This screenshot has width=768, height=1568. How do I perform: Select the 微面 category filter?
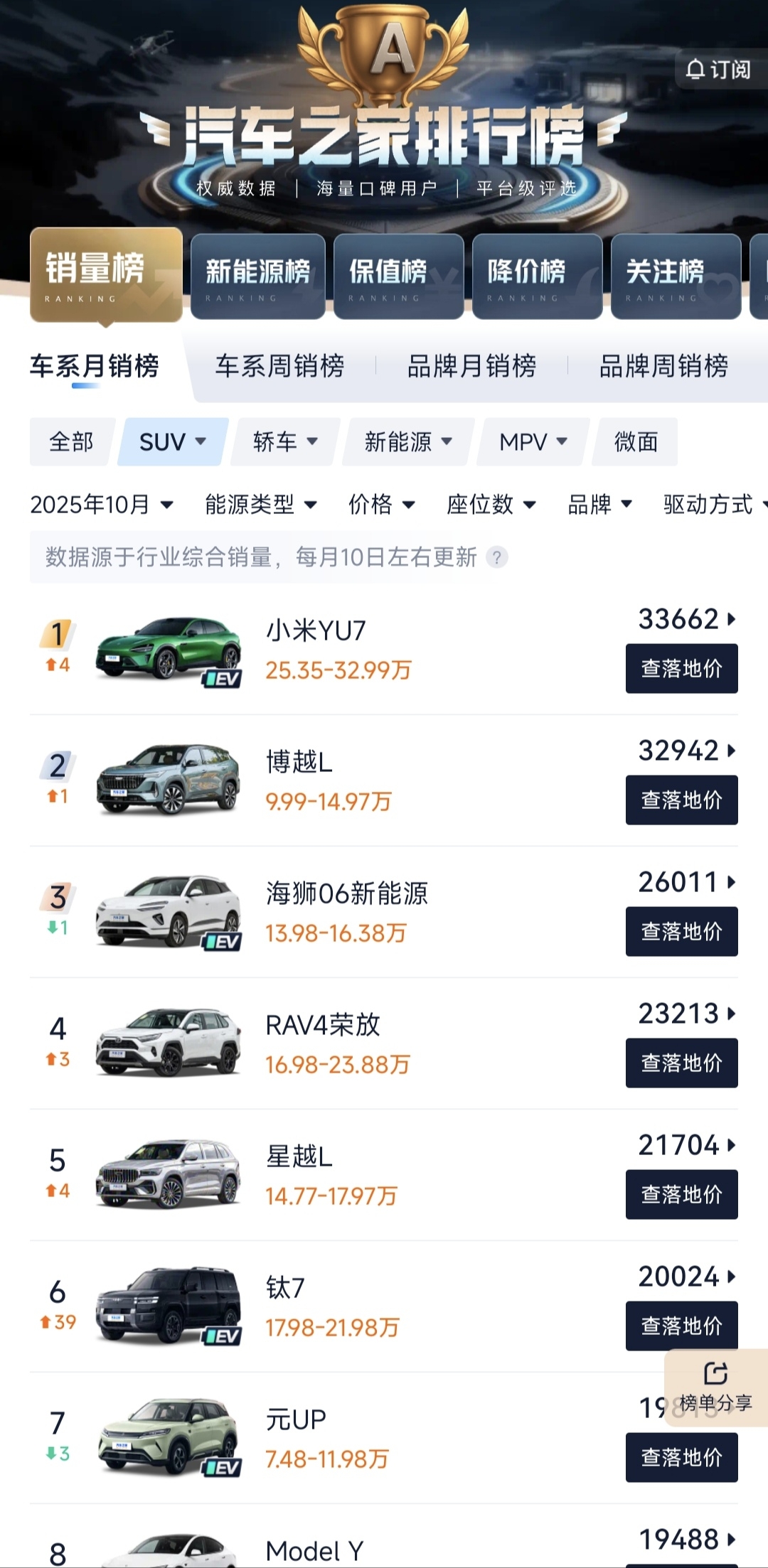636,441
